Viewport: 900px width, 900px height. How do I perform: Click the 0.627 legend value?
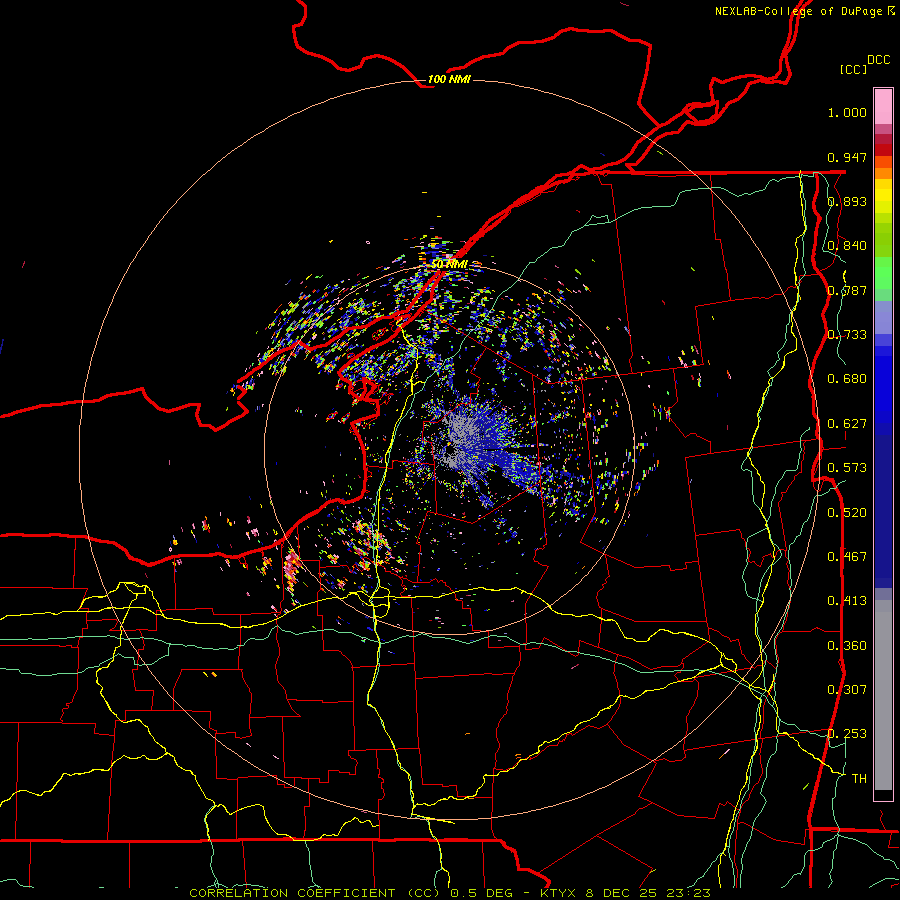847,424
